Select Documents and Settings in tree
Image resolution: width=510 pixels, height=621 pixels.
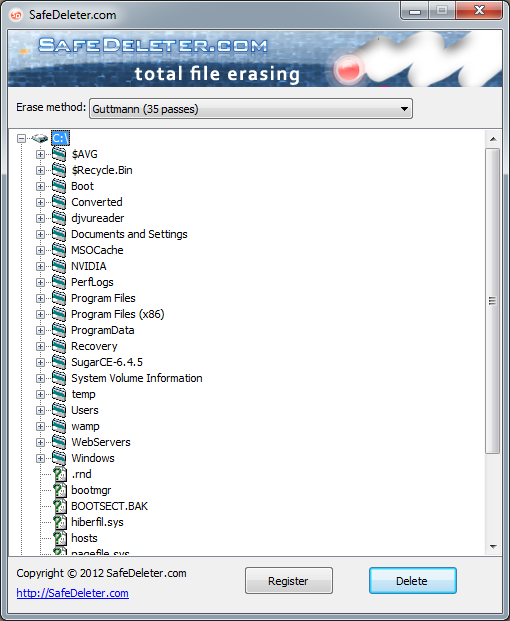click(x=129, y=234)
